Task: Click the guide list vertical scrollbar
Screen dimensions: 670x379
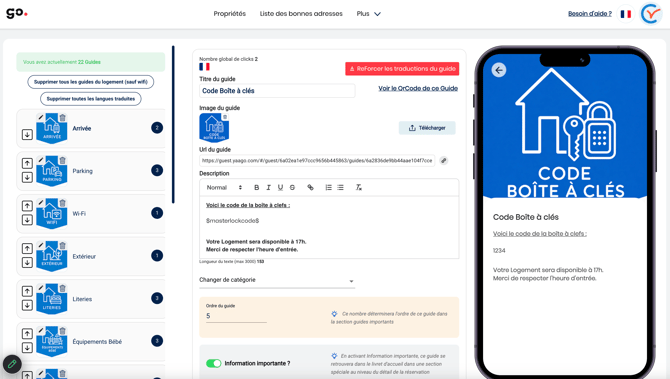Action: (173, 124)
